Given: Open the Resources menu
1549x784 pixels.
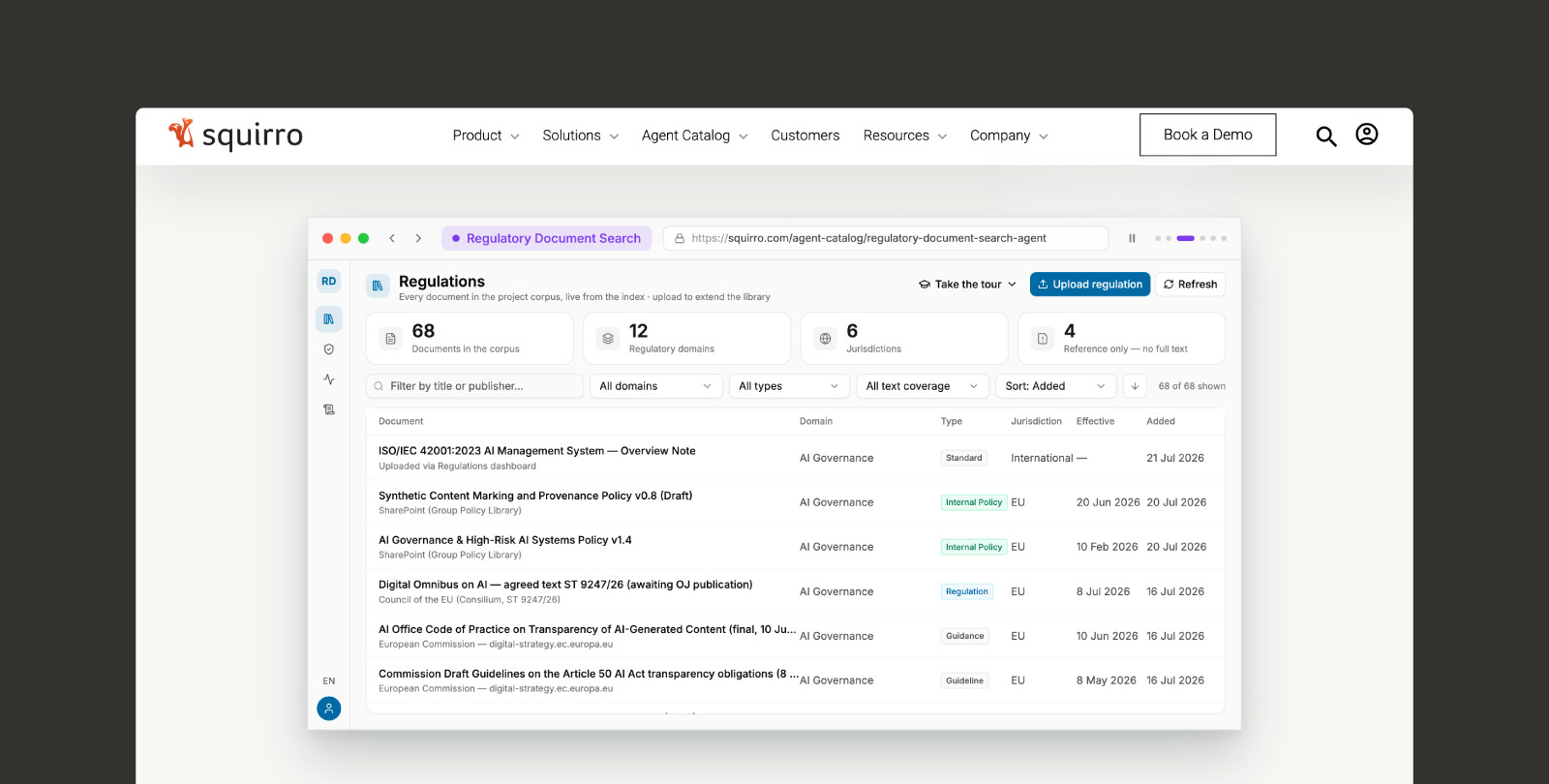Looking at the screenshot, I should pos(905,136).
